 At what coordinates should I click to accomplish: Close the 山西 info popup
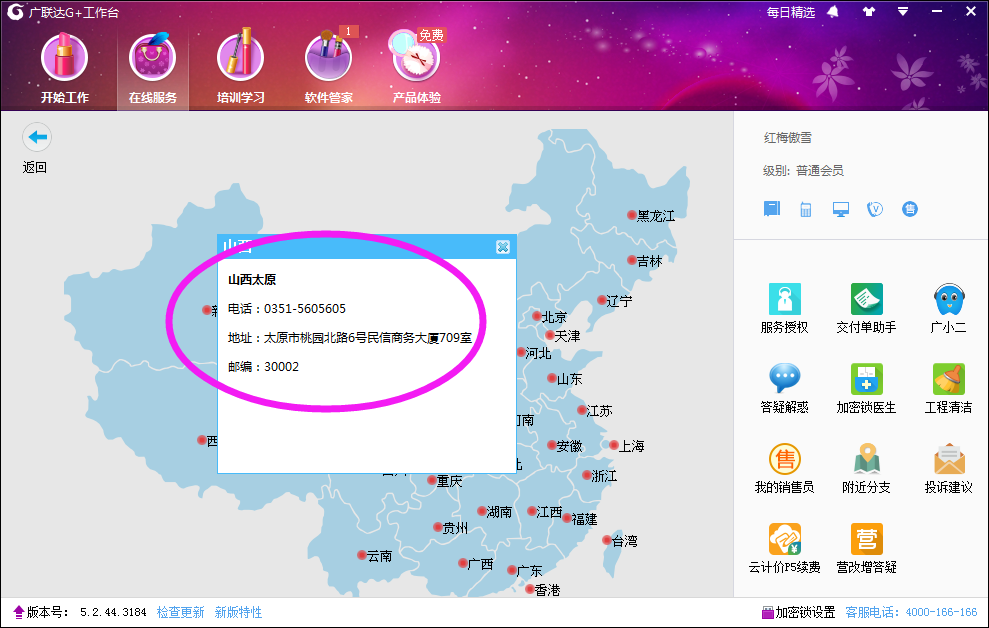tap(503, 247)
